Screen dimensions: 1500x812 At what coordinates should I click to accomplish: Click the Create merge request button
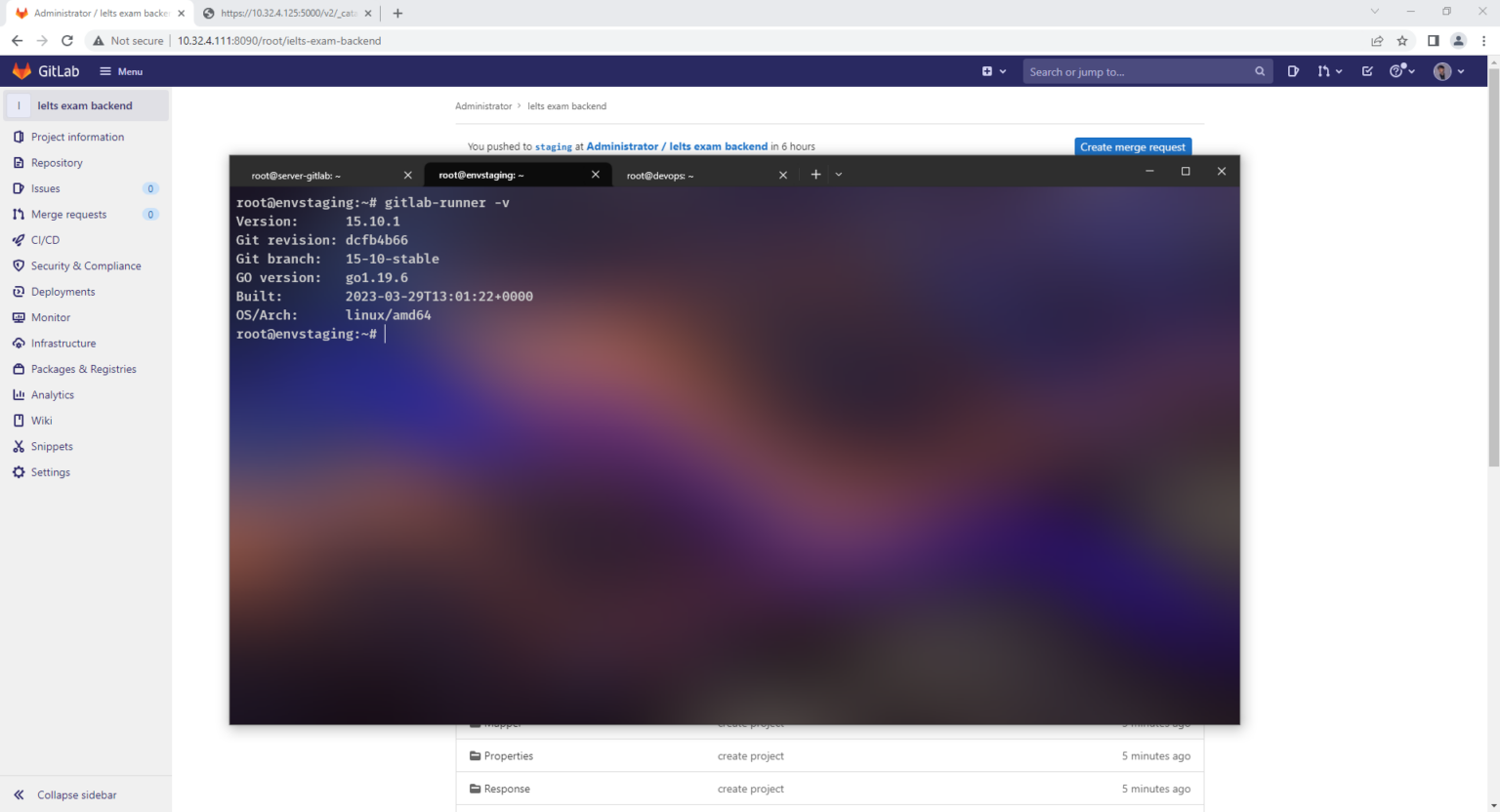[1133, 146]
